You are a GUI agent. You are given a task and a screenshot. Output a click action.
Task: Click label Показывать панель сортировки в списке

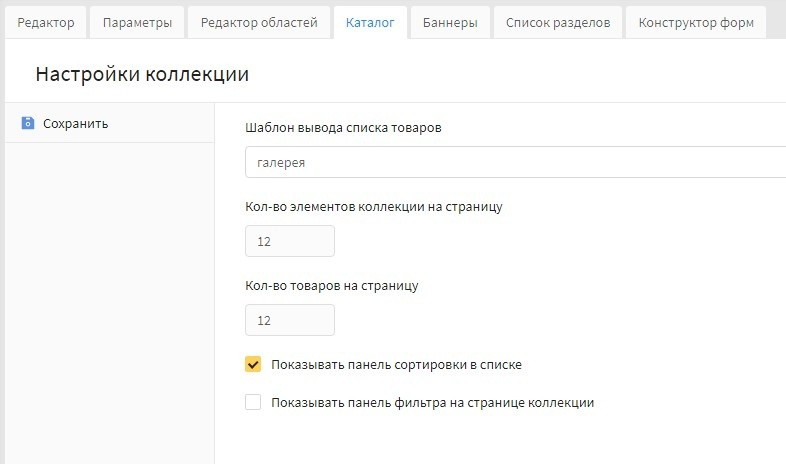point(396,365)
